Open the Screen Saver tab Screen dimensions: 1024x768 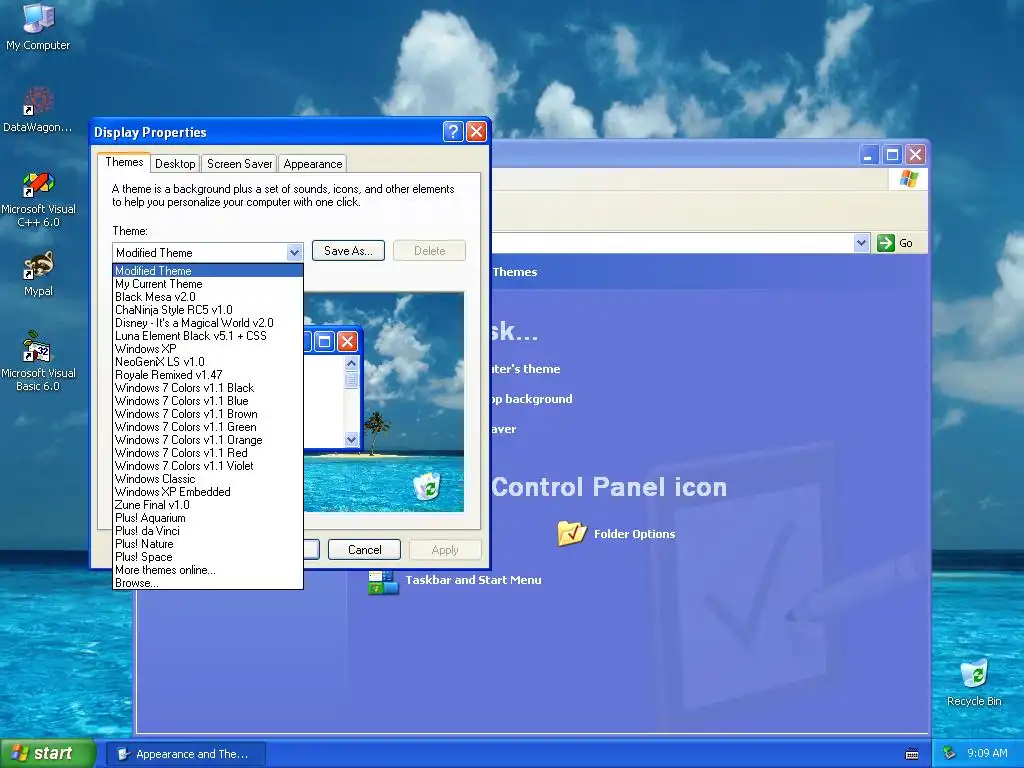[239, 163]
